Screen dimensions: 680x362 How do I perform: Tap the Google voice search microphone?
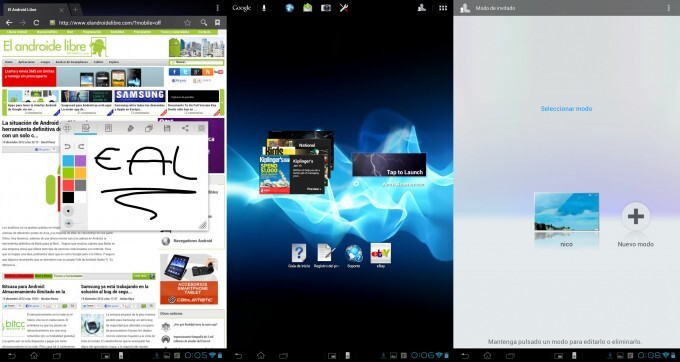pyautogui.click(x=264, y=8)
